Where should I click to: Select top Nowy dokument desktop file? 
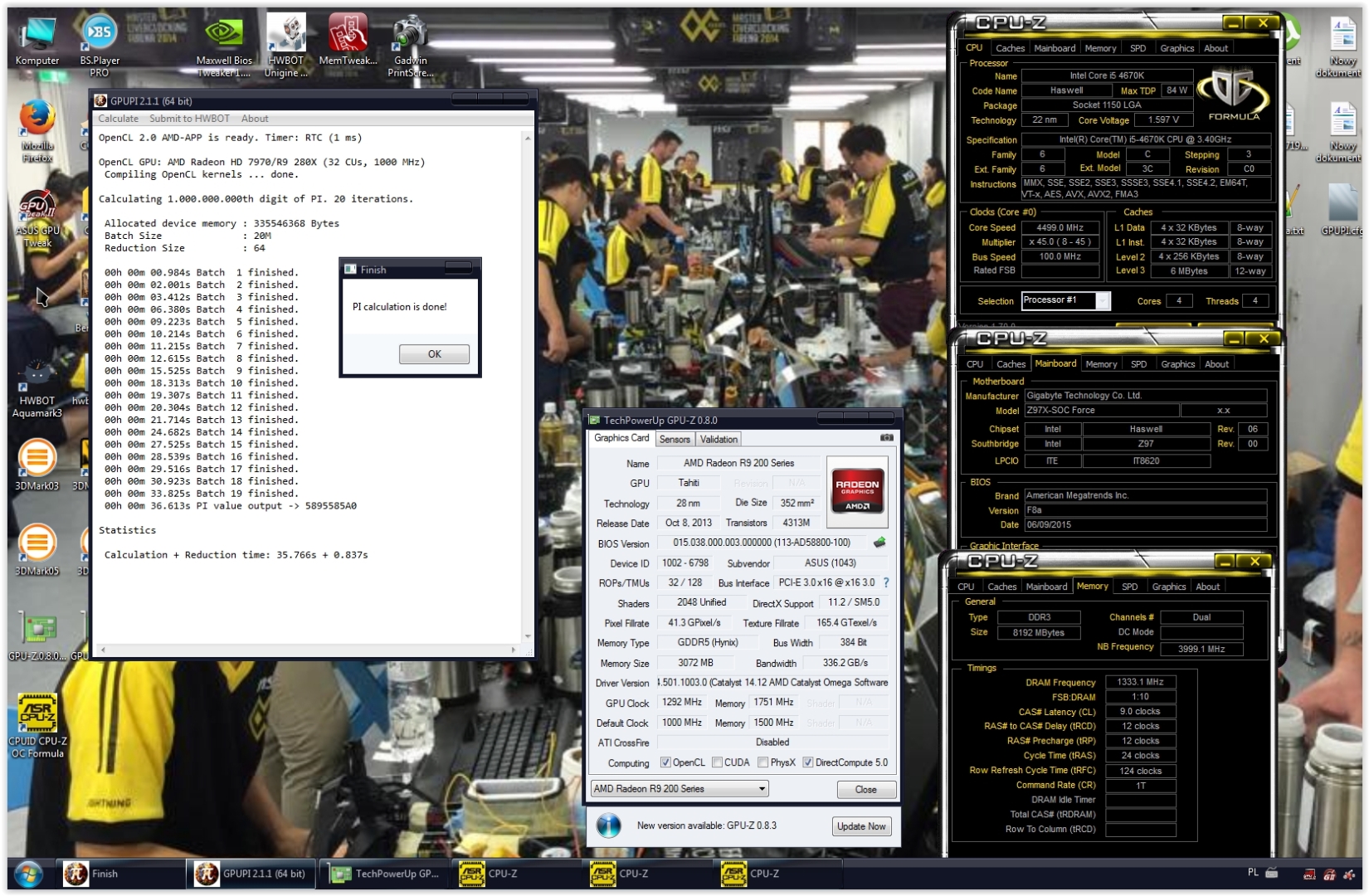click(1342, 48)
